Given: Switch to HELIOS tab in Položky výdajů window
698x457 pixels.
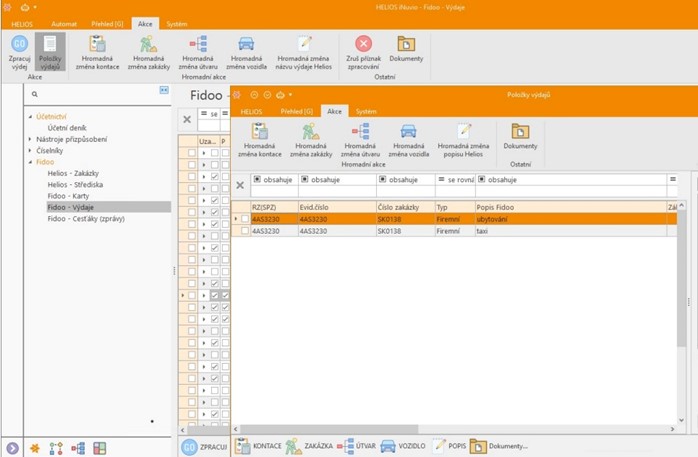Looking at the screenshot, I should point(251,112).
